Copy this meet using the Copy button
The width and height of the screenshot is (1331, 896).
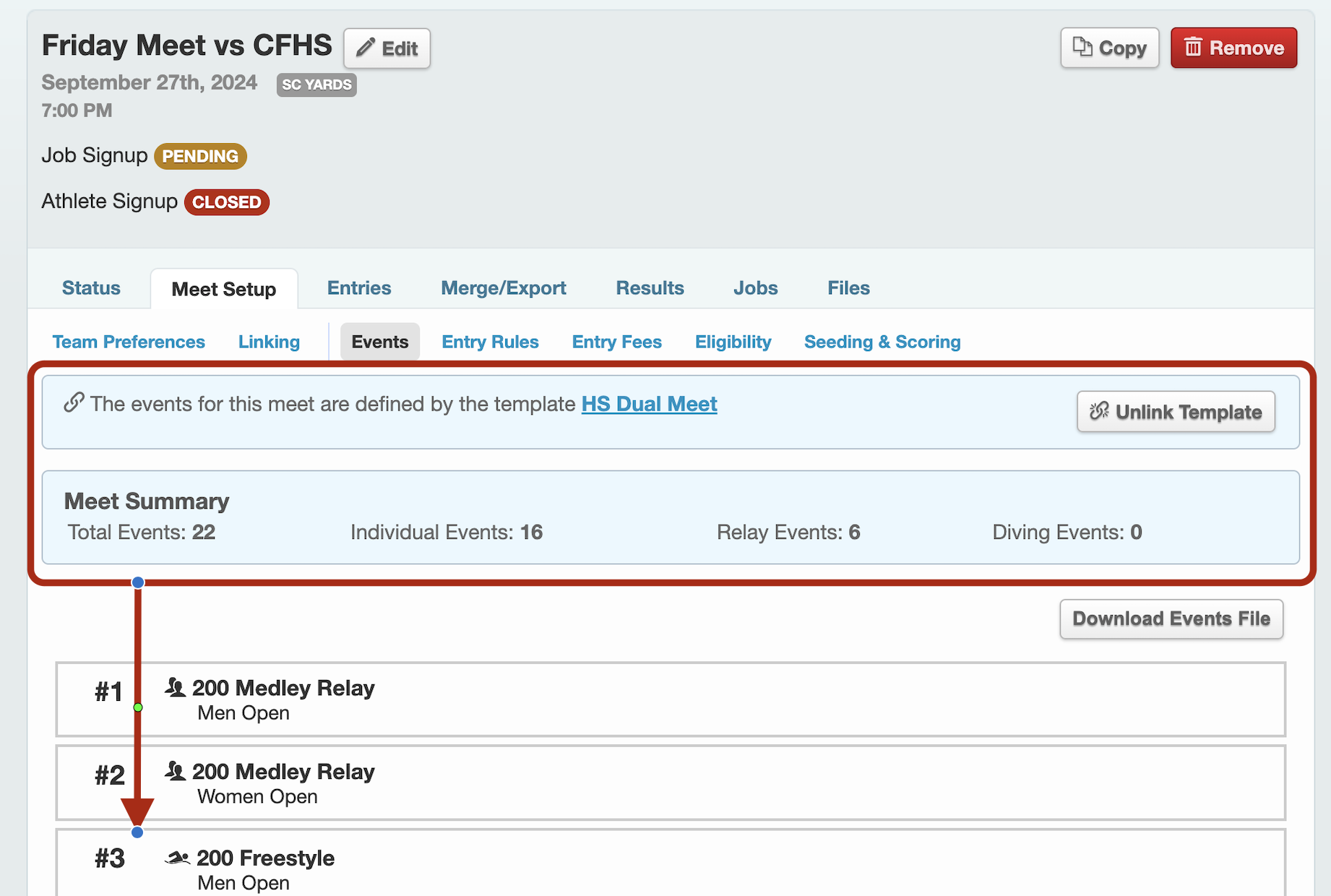pos(1109,48)
